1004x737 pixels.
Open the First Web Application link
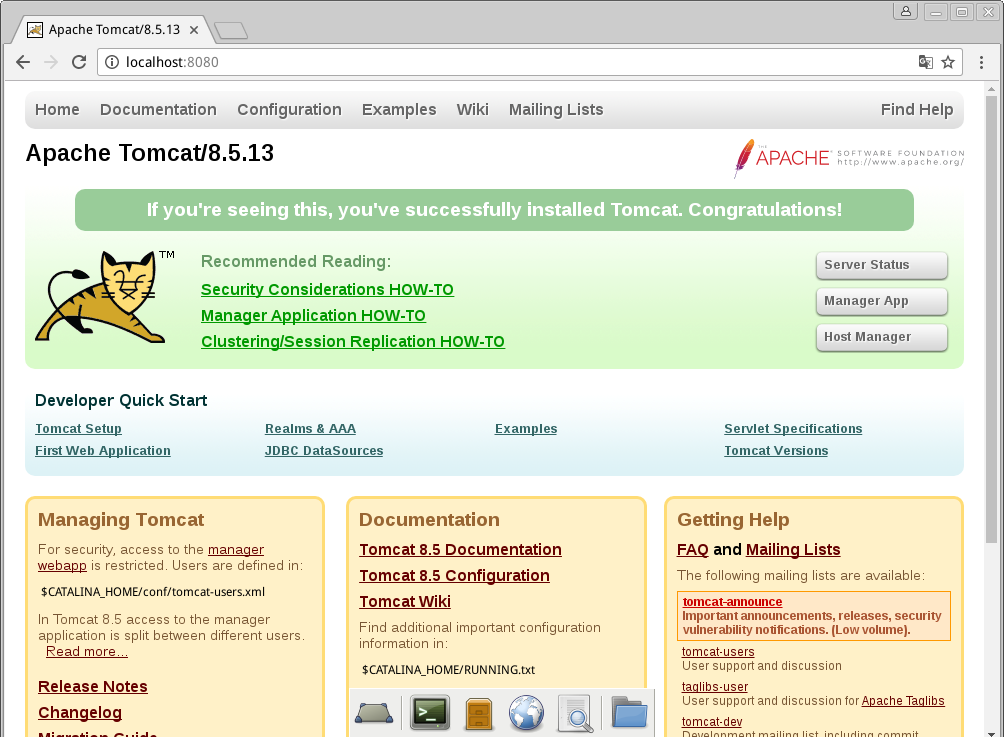(102, 451)
